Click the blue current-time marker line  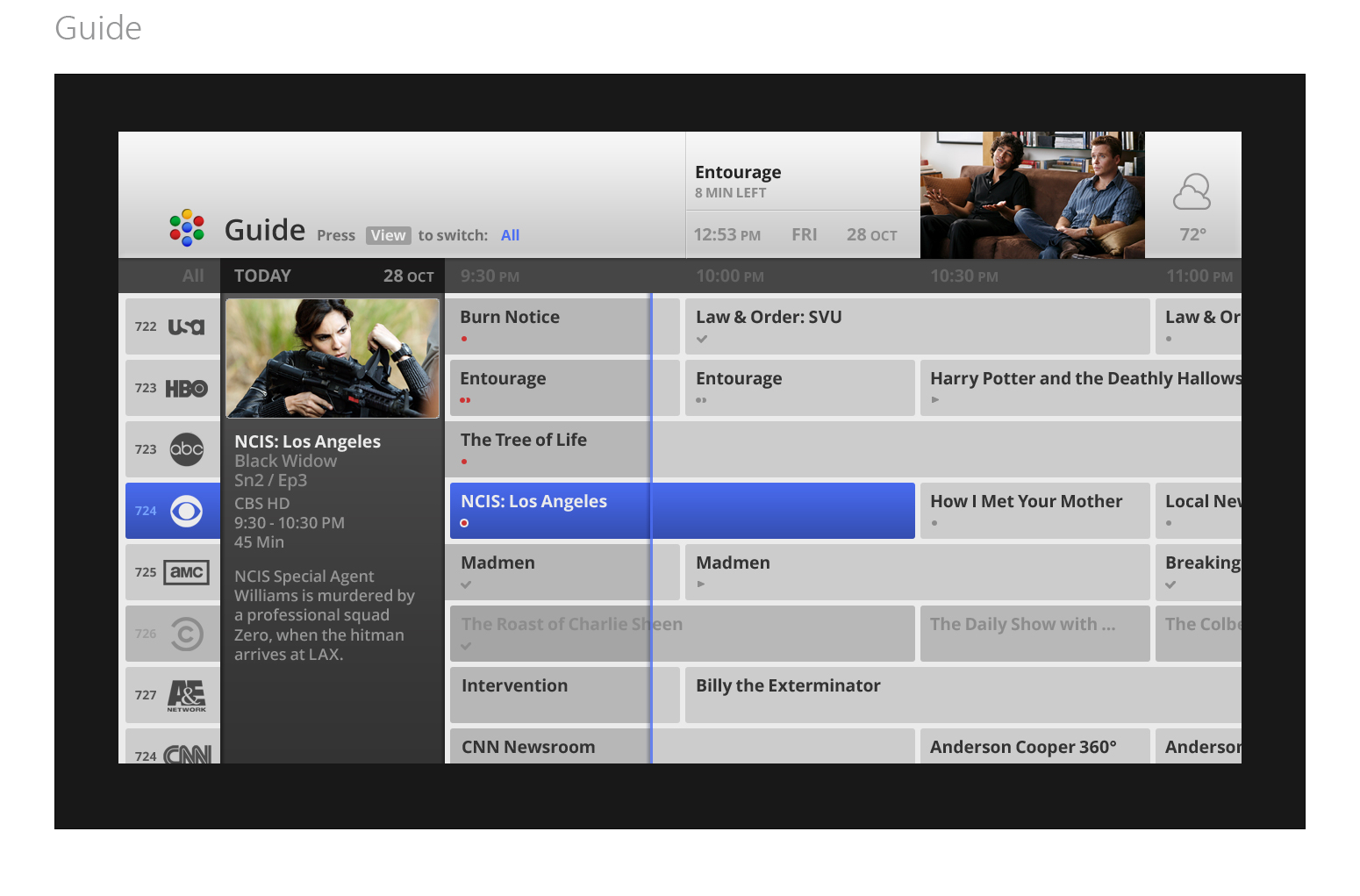(651, 528)
